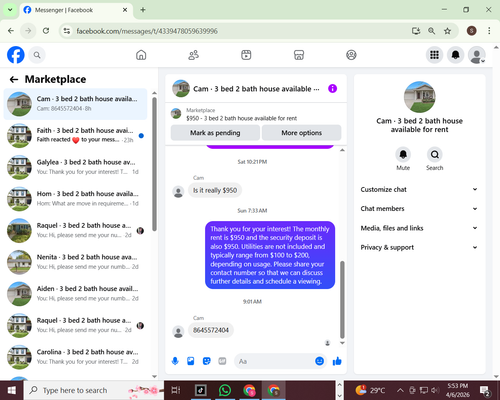
Task: Send a thumbs-up like
Action: (337, 361)
